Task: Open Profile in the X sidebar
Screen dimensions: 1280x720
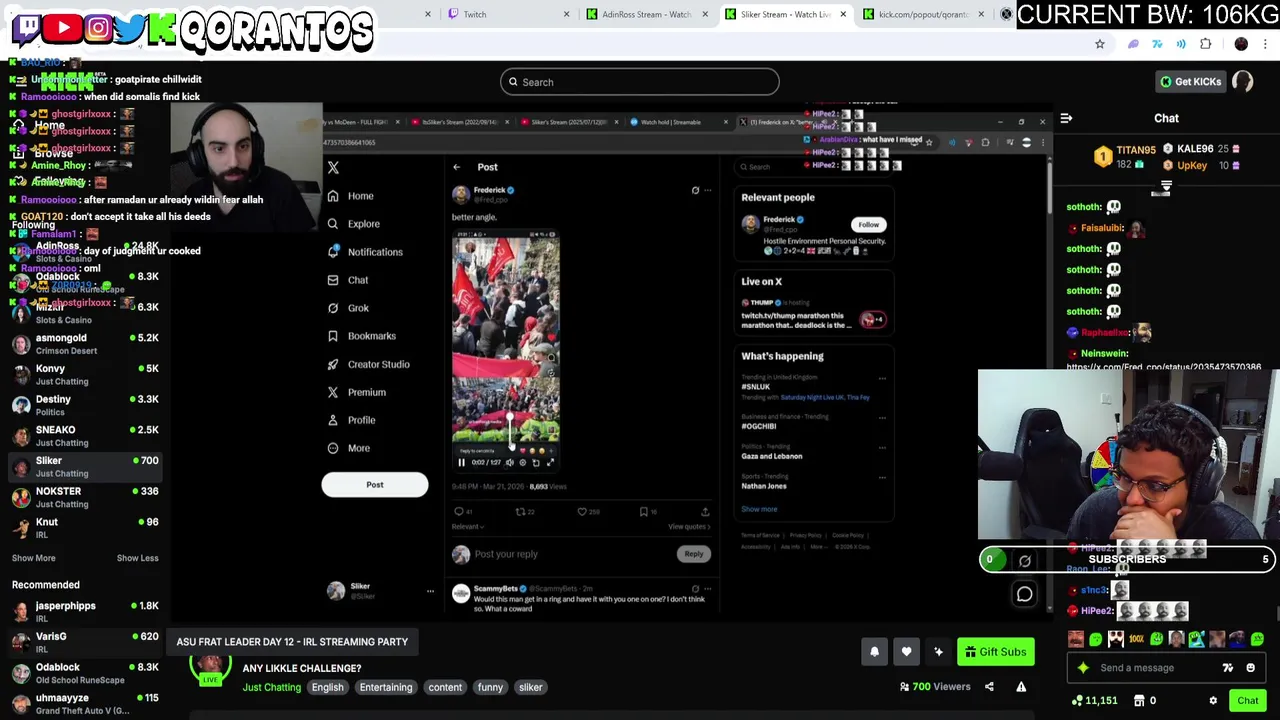Action: (351, 420)
